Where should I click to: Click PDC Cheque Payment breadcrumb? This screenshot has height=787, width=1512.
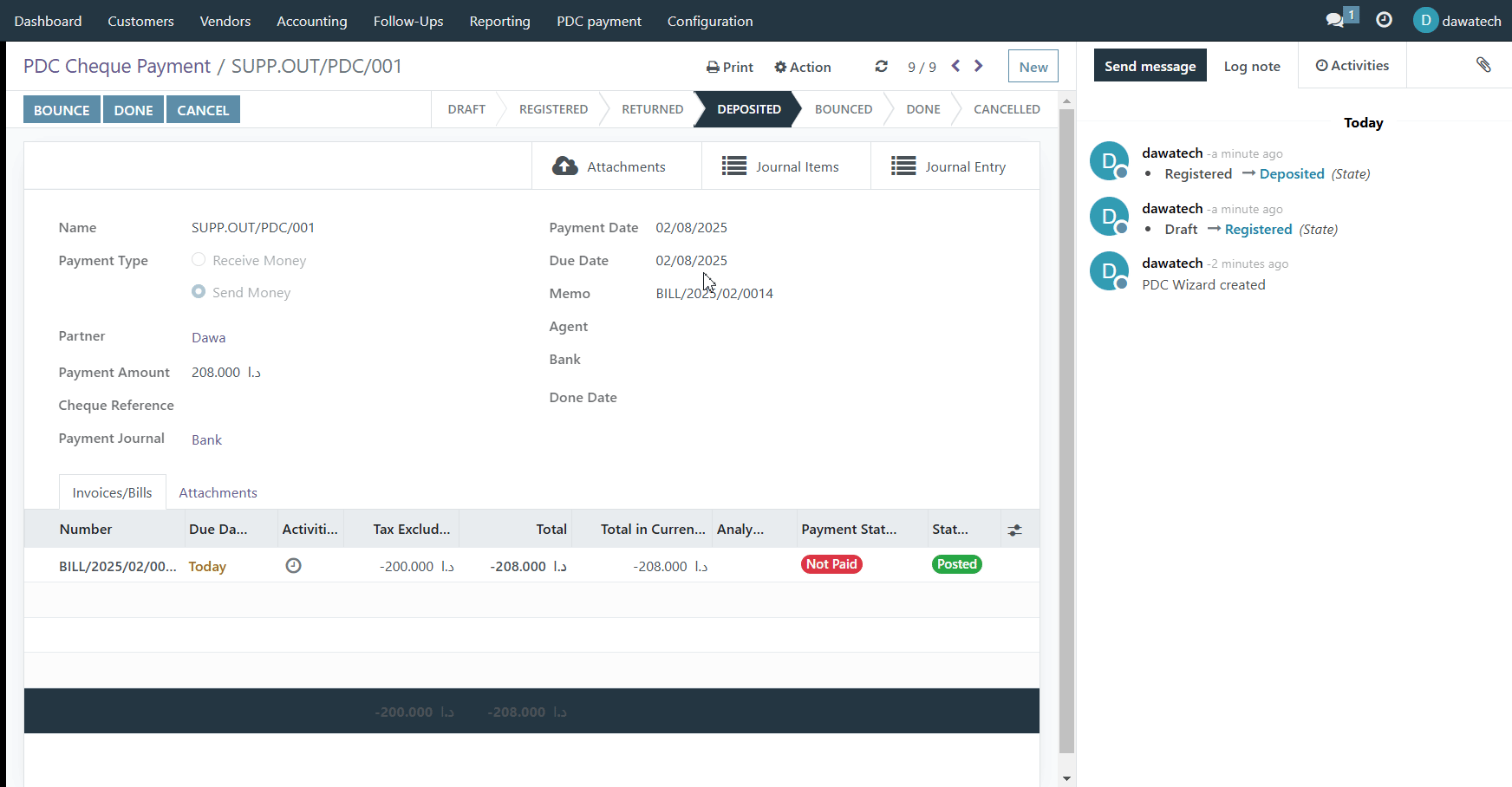116,66
